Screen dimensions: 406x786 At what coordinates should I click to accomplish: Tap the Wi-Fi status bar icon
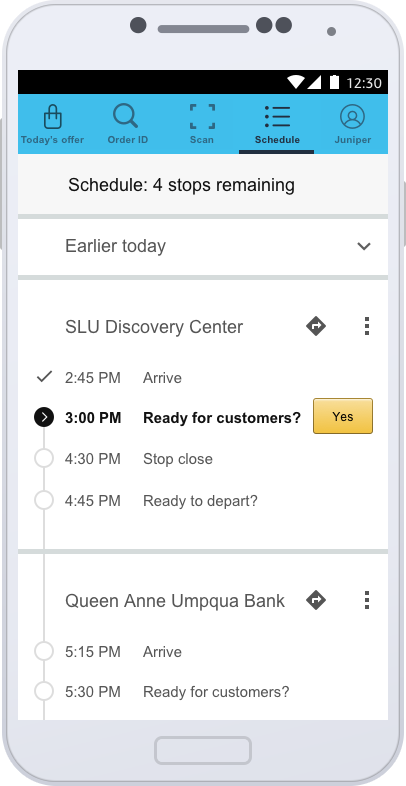296,82
